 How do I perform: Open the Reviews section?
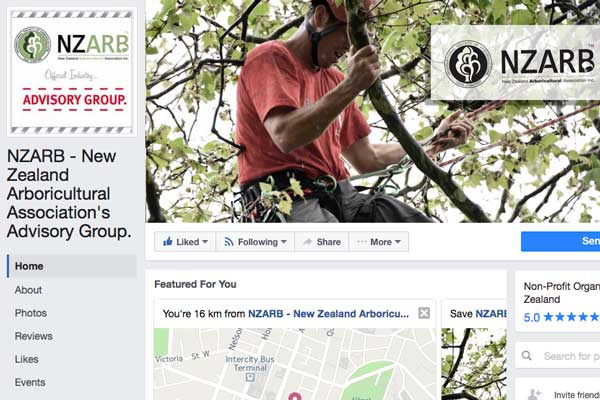[34, 336]
